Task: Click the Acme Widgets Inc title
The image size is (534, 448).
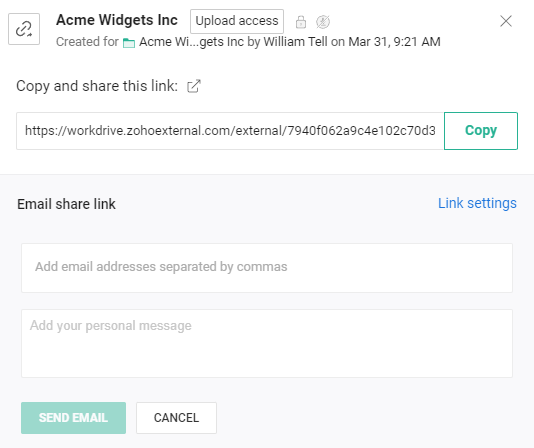Action: pyautogui.click(x=117, y=20)
